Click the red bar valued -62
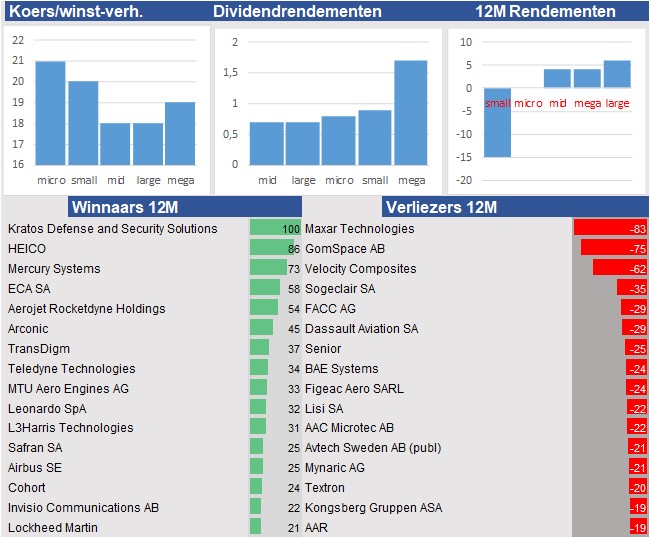 click(x=619, y=267)
